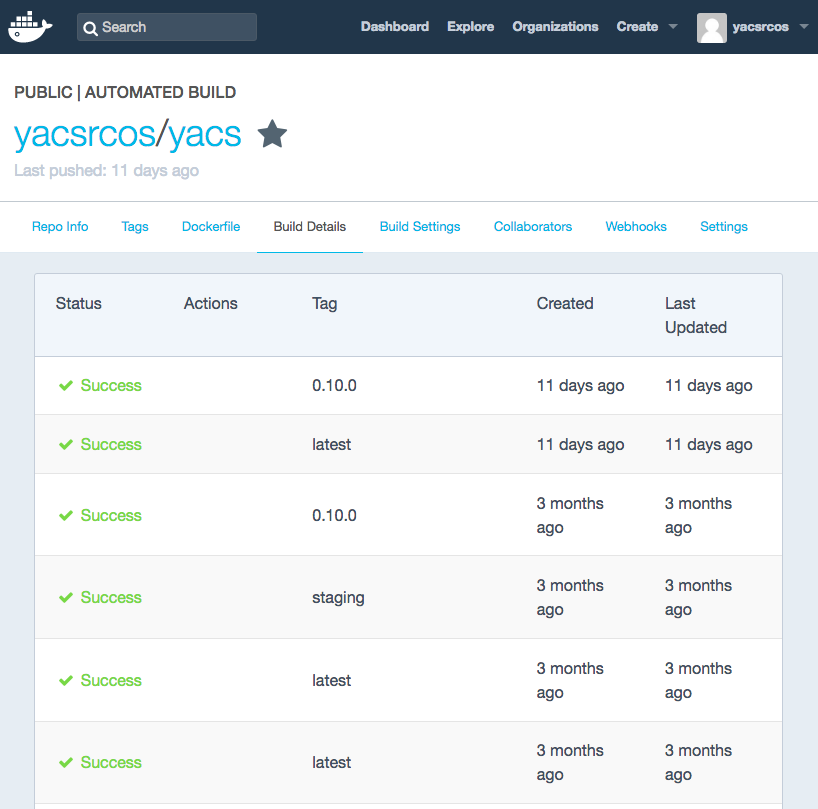
Task: Open the Webhooks tab
Action: coord(636,226)
